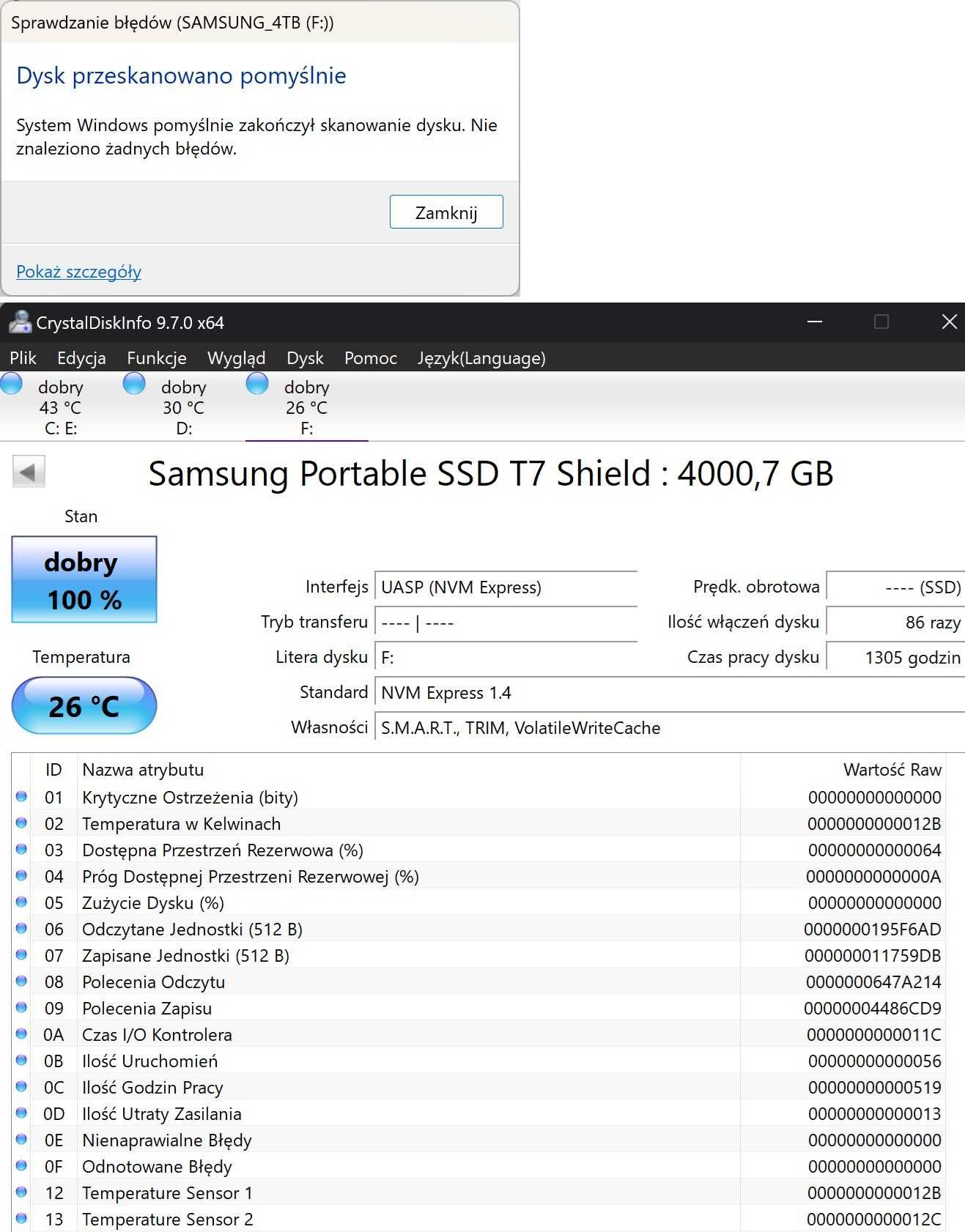Click the previous disk arrow button

coord(29,472)
